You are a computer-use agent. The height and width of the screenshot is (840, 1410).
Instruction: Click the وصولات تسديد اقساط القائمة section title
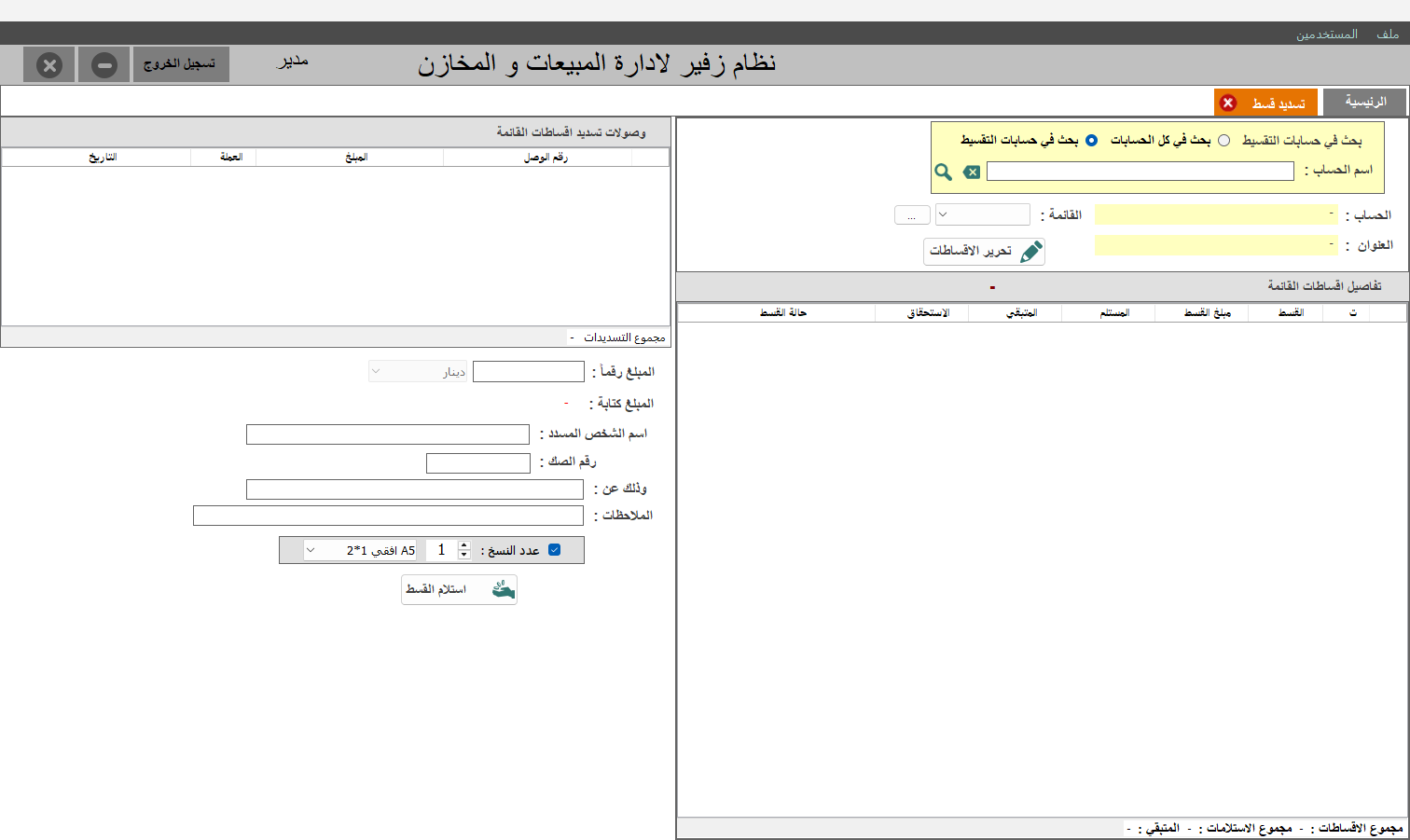(571, 132)
